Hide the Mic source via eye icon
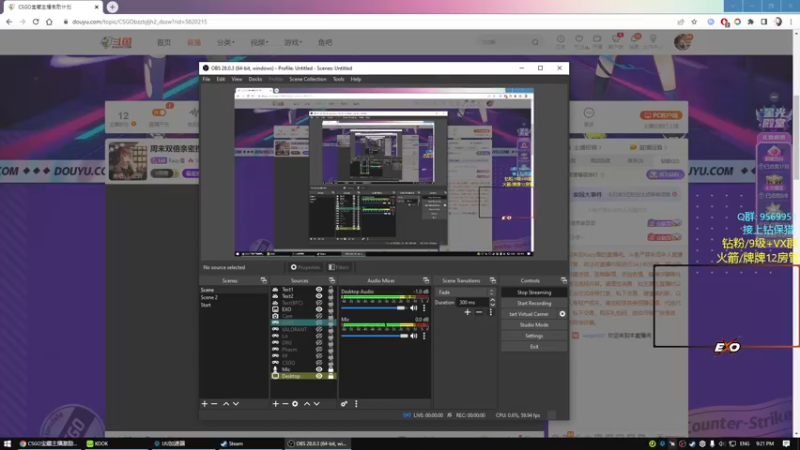800x450 pixels. [x=319, y=369]
